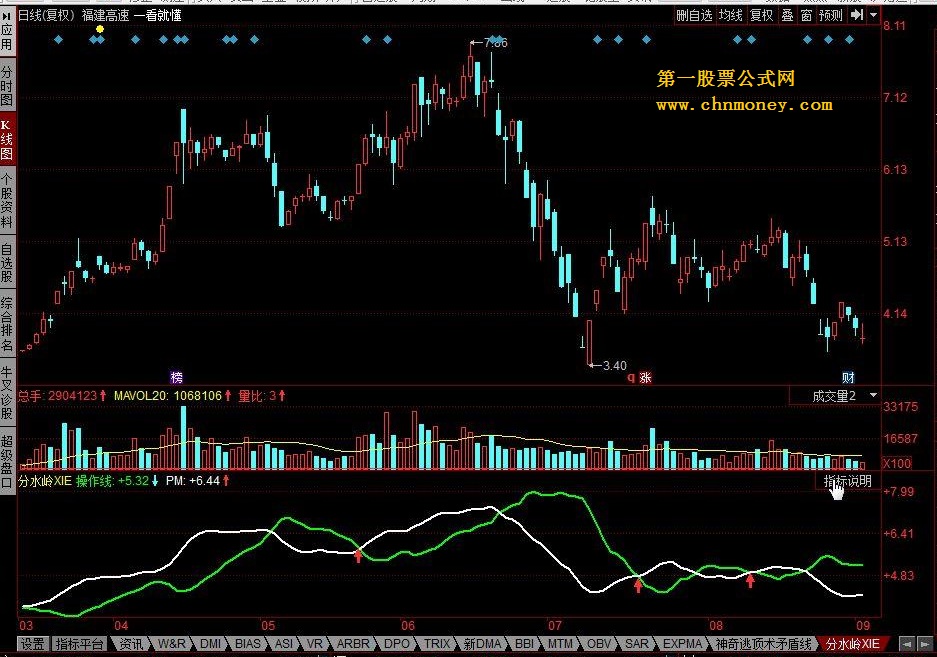Image resolution: width=937 pixels, height=657 pixels.
Task: Open 牛叉诊股 in the sidebar
Action: pos(7,392)
